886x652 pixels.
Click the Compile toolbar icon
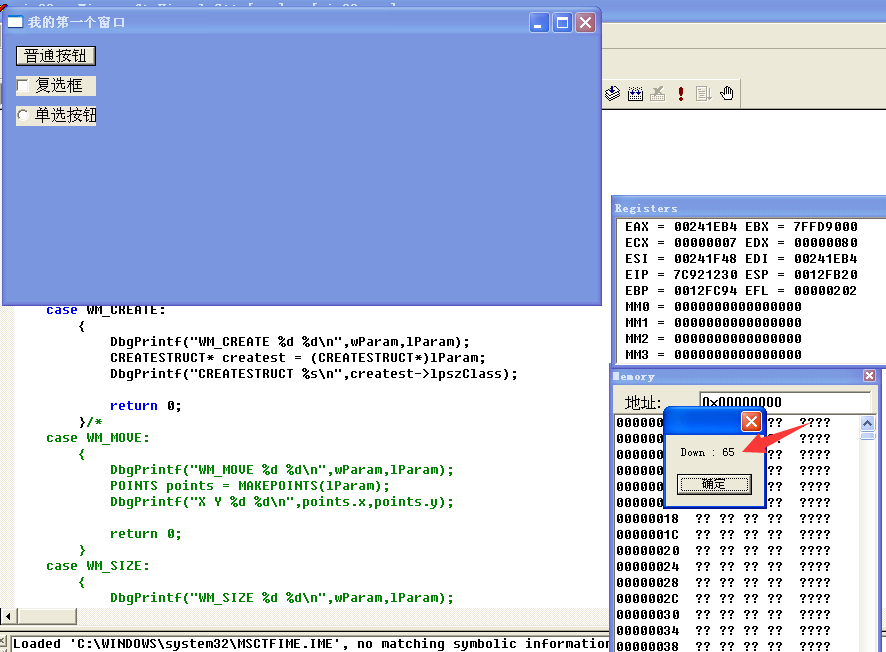pyautogui.click(x=613, y=93)
